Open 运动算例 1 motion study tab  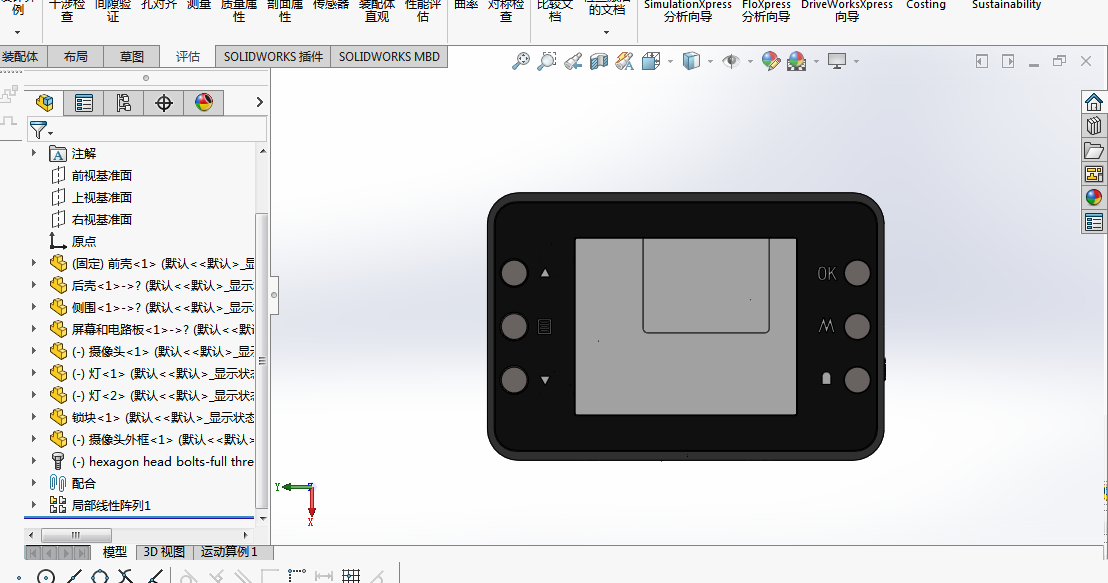pos(230,552)
